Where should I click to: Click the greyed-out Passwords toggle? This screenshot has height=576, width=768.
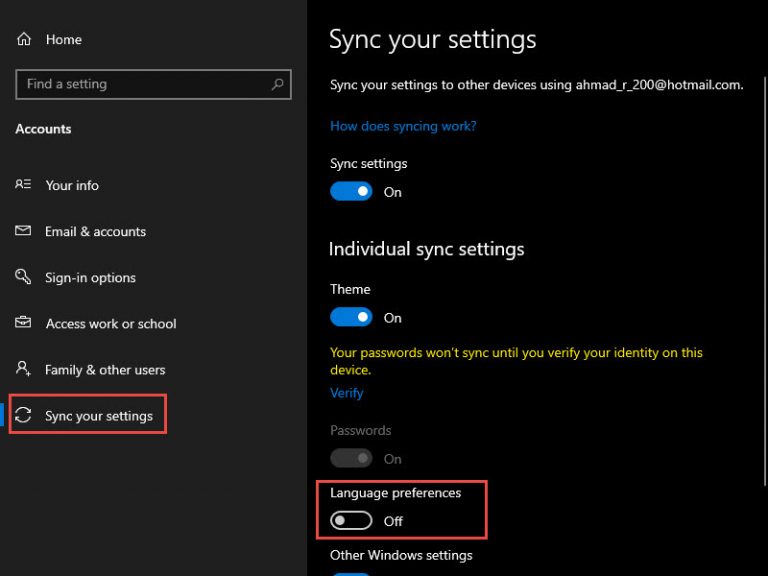[351, 458]
